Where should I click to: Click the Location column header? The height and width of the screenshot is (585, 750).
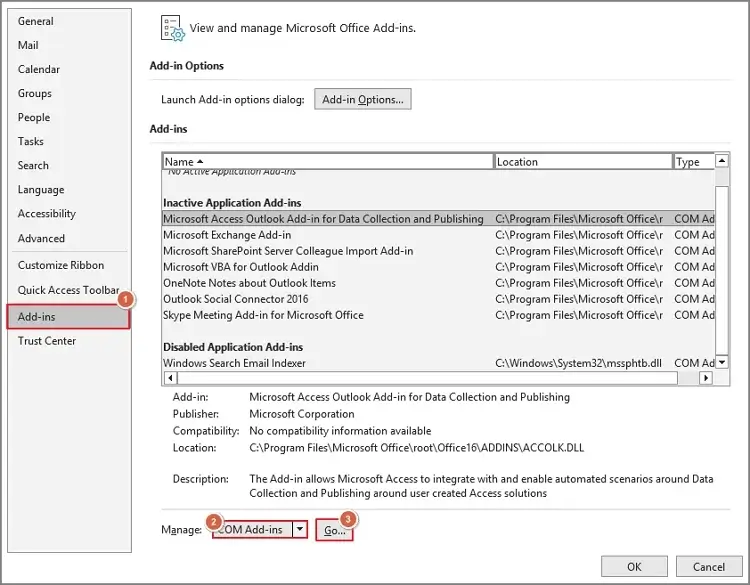pyautogui.click(x=583, y=161)
